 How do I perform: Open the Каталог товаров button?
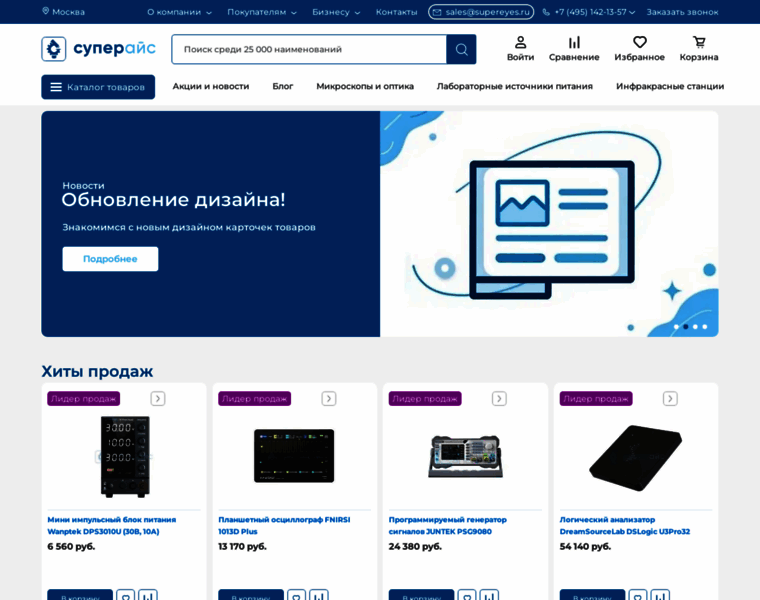pos(98,87)
